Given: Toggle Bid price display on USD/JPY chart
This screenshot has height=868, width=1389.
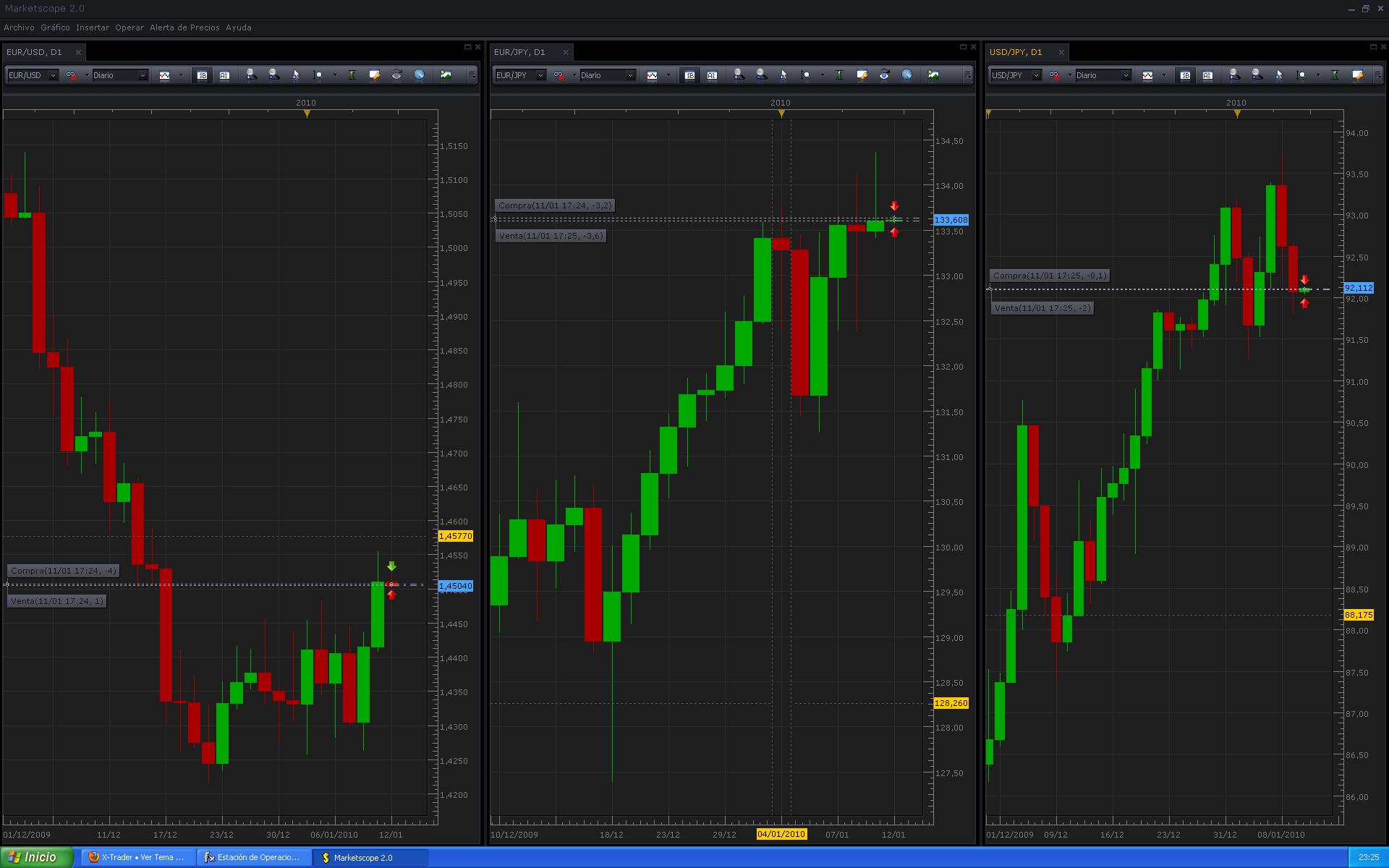Looking at the screenshot, I should pos(1185,75).
